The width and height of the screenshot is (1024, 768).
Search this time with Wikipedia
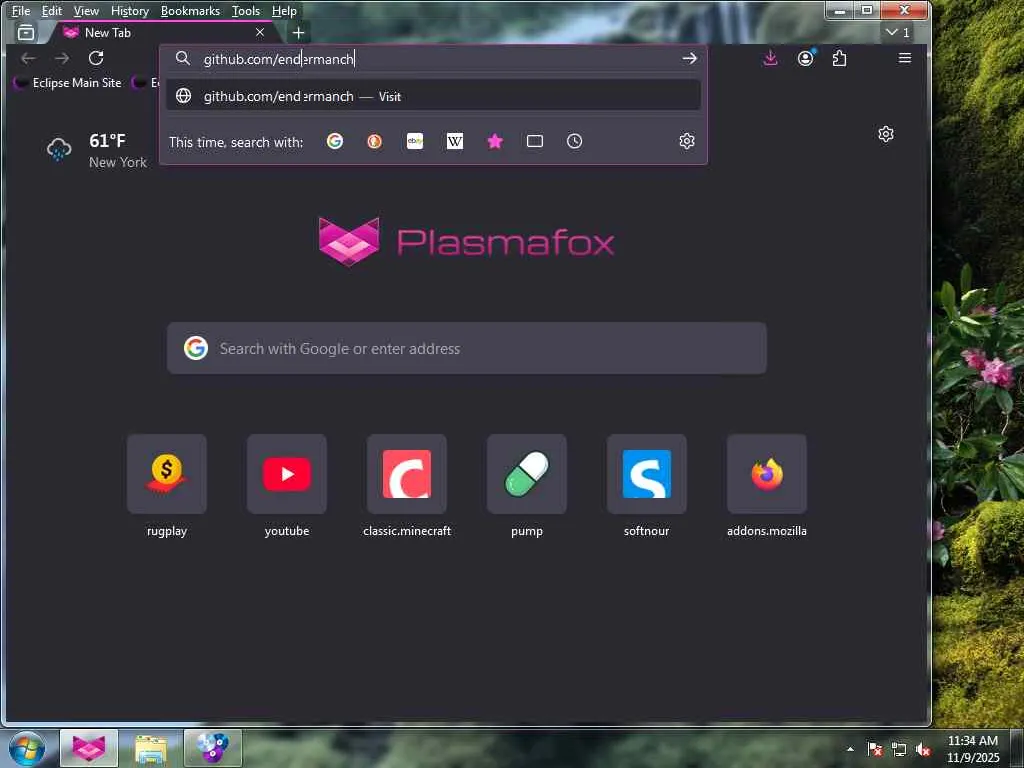tap(455, 141)
